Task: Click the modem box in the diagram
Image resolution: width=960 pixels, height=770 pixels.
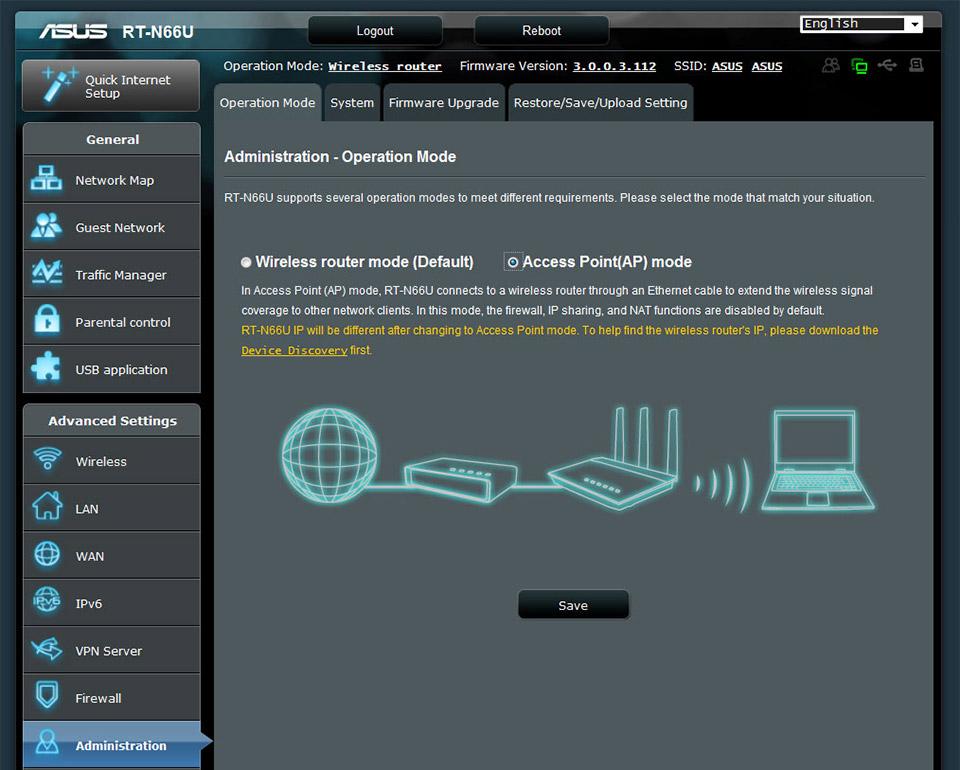Action: [x=460, y=479]
